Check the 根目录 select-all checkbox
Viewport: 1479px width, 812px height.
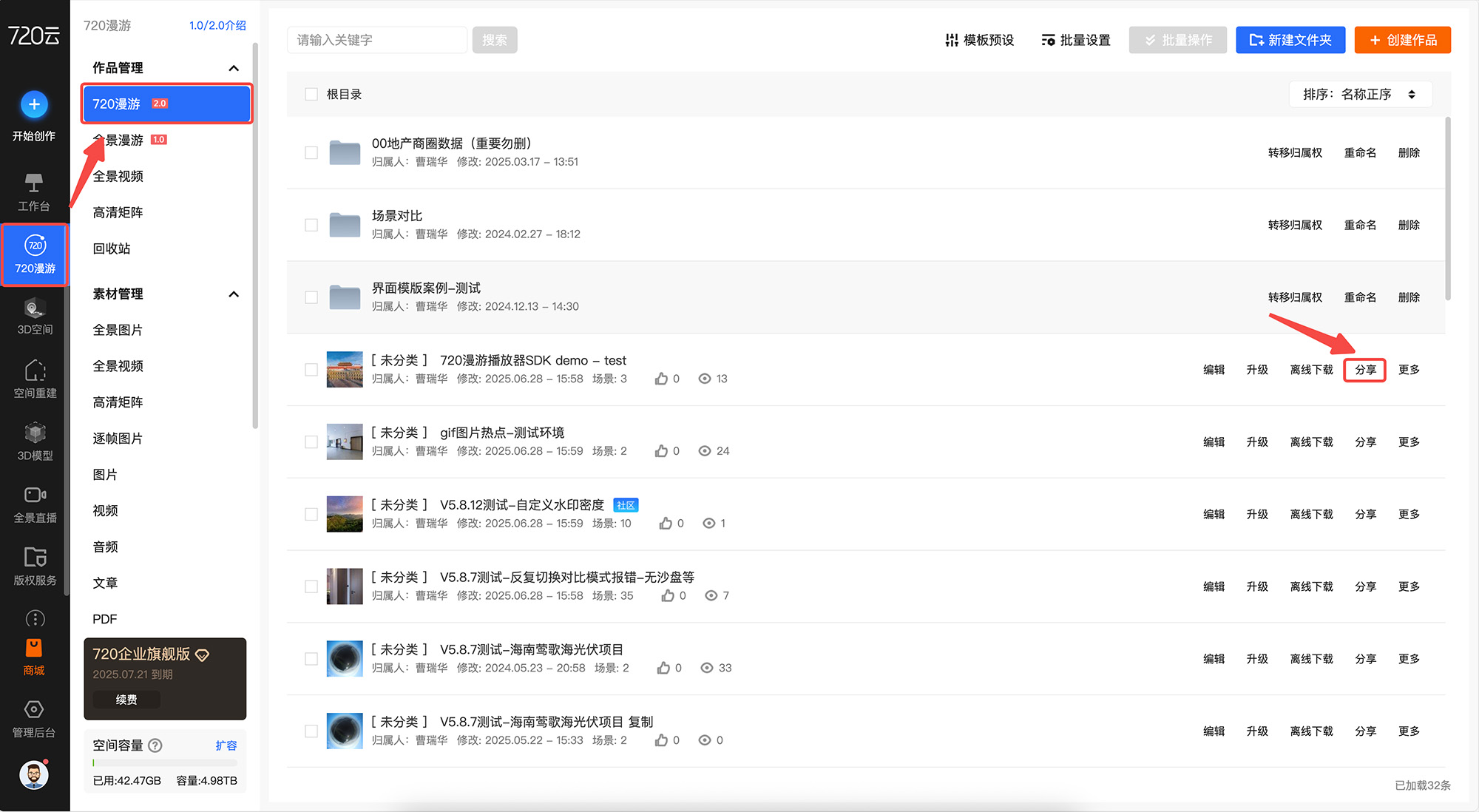click(311, 95)
